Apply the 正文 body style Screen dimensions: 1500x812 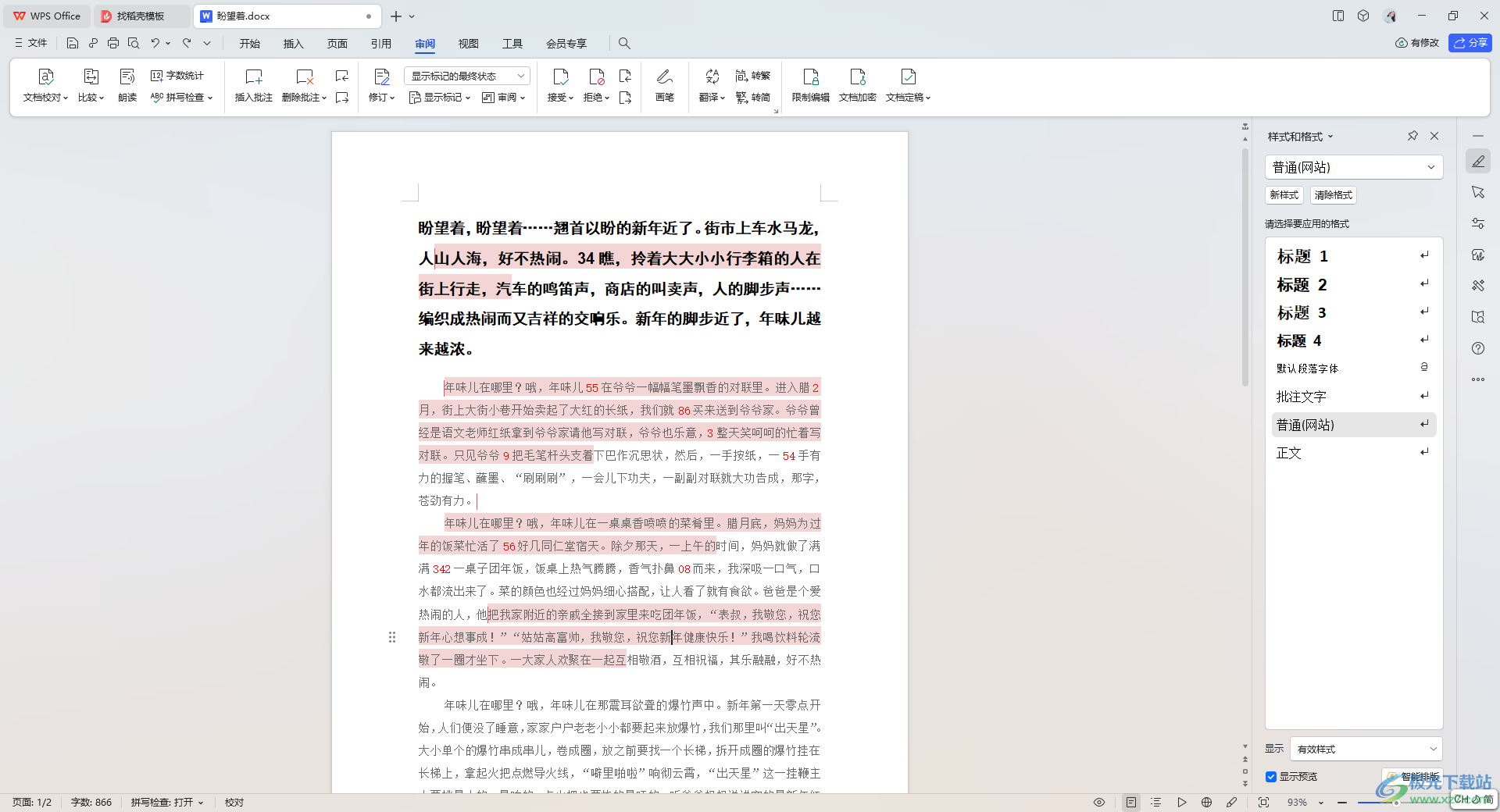point(1354,453)
